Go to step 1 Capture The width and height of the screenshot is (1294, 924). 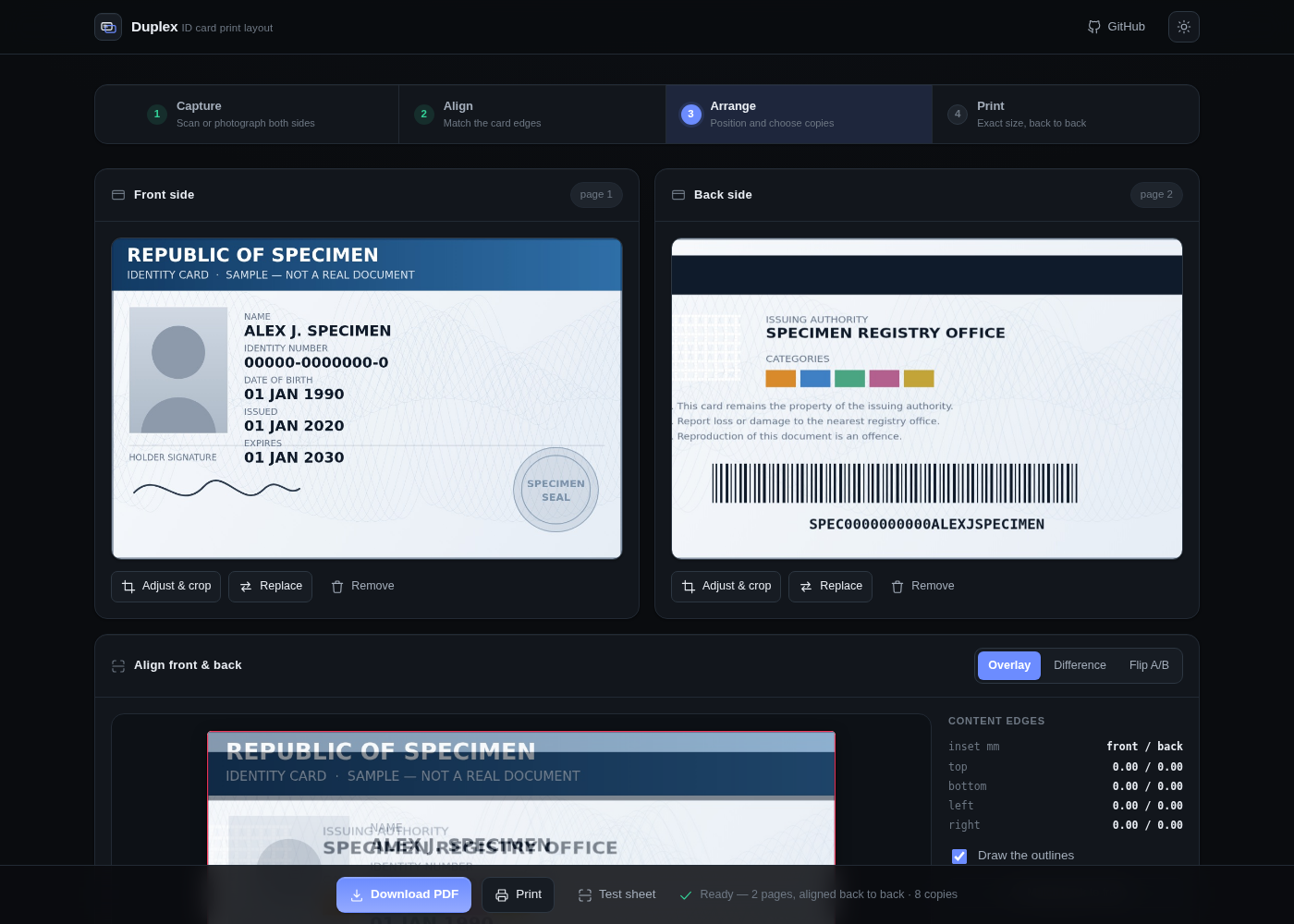pyautogui.click(x=247, y=115)
